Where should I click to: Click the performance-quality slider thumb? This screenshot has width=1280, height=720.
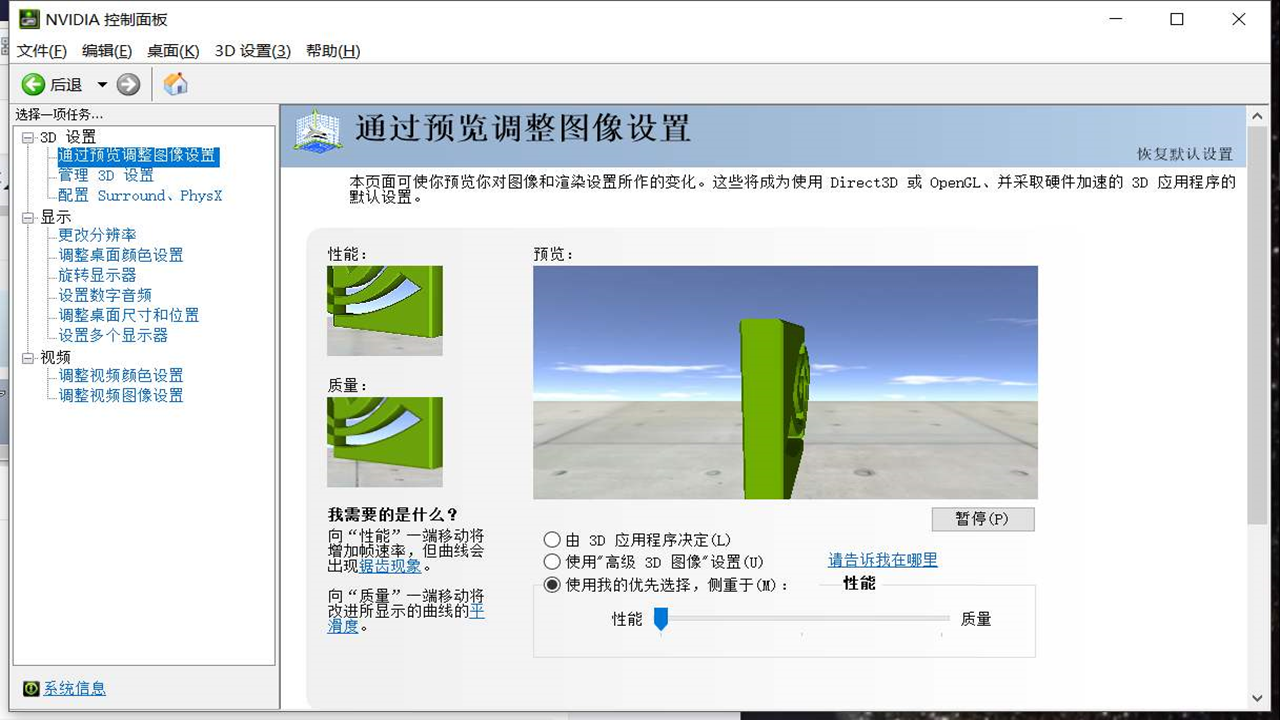(660, 619)
